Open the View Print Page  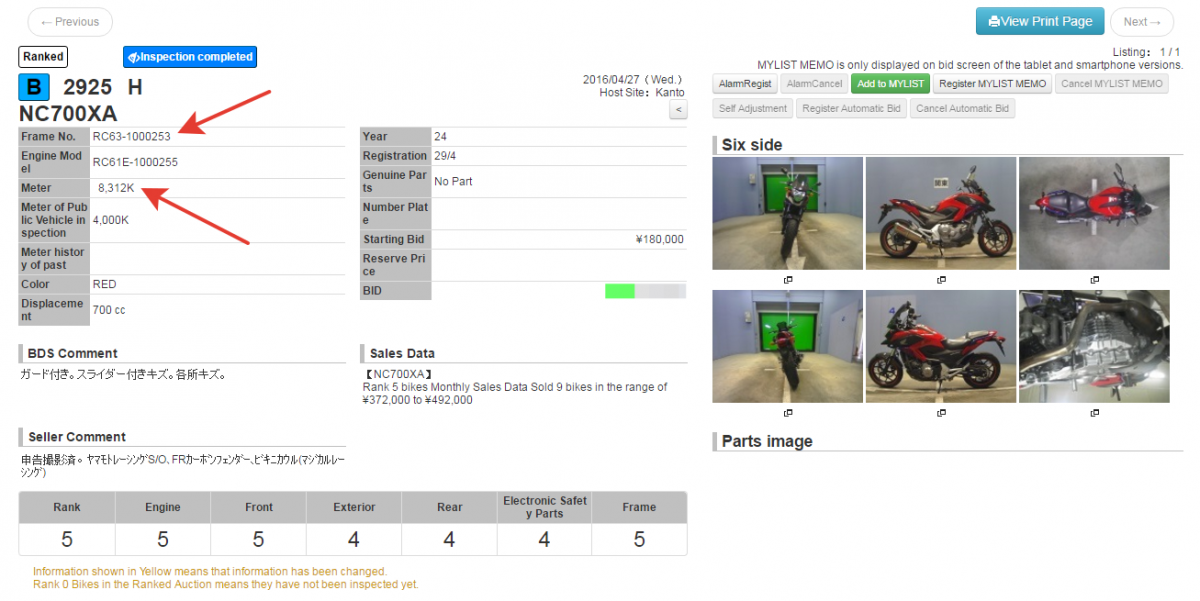1040,21
